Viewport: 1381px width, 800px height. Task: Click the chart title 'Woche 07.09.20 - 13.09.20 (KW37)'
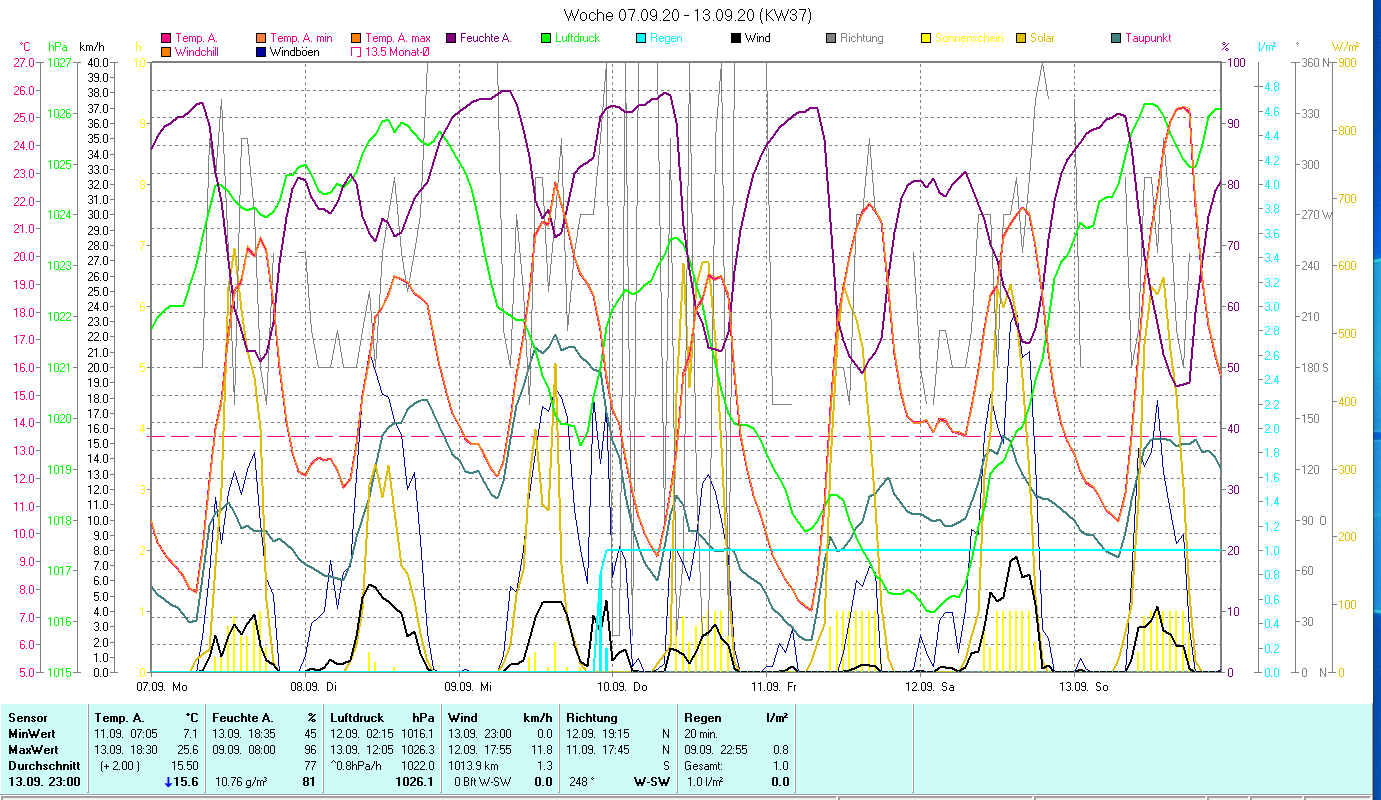coord(687,15)
